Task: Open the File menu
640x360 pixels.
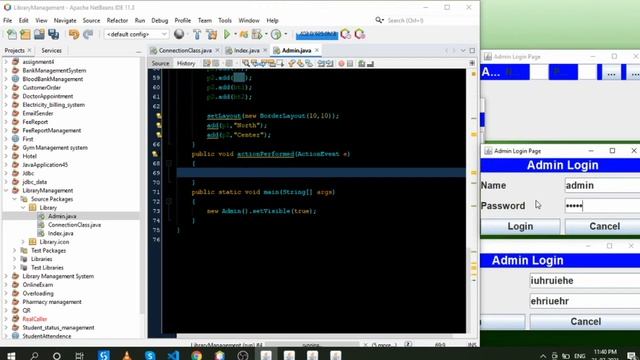Action: pos(7,20)
